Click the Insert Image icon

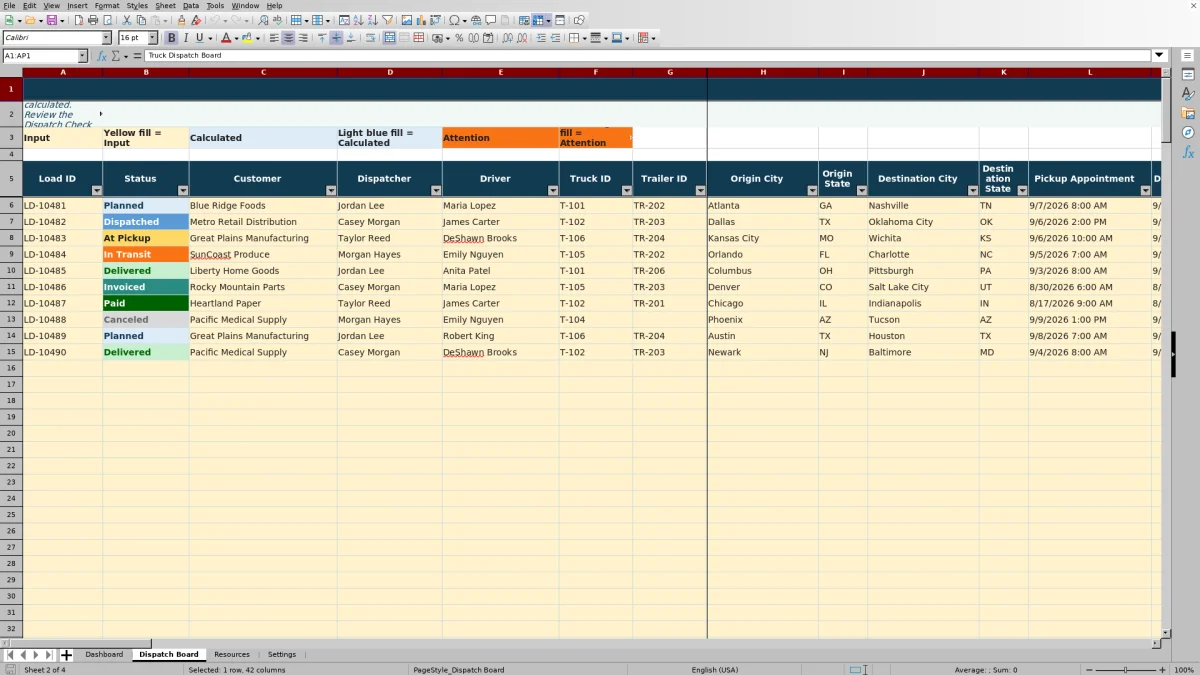point(407,20)
